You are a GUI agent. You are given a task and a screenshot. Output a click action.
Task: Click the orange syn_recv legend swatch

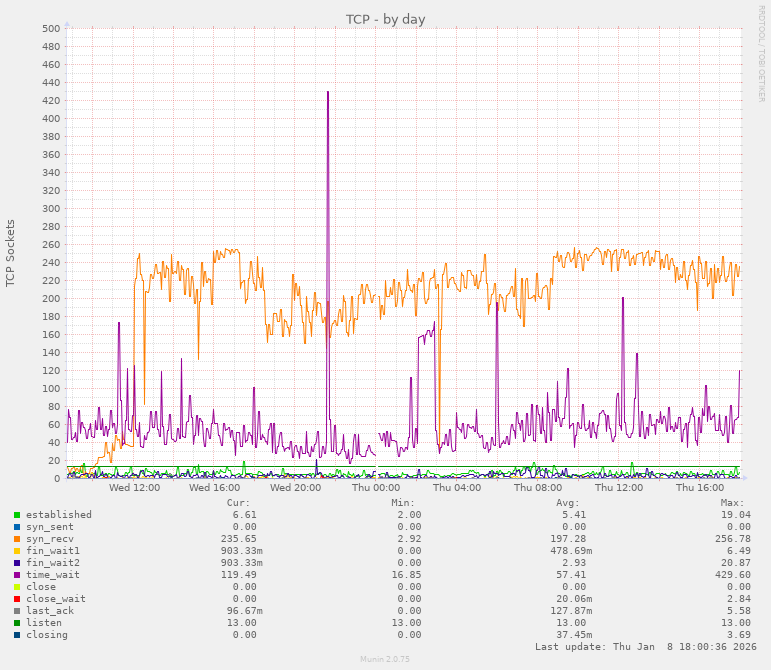[x=17, y=539]
